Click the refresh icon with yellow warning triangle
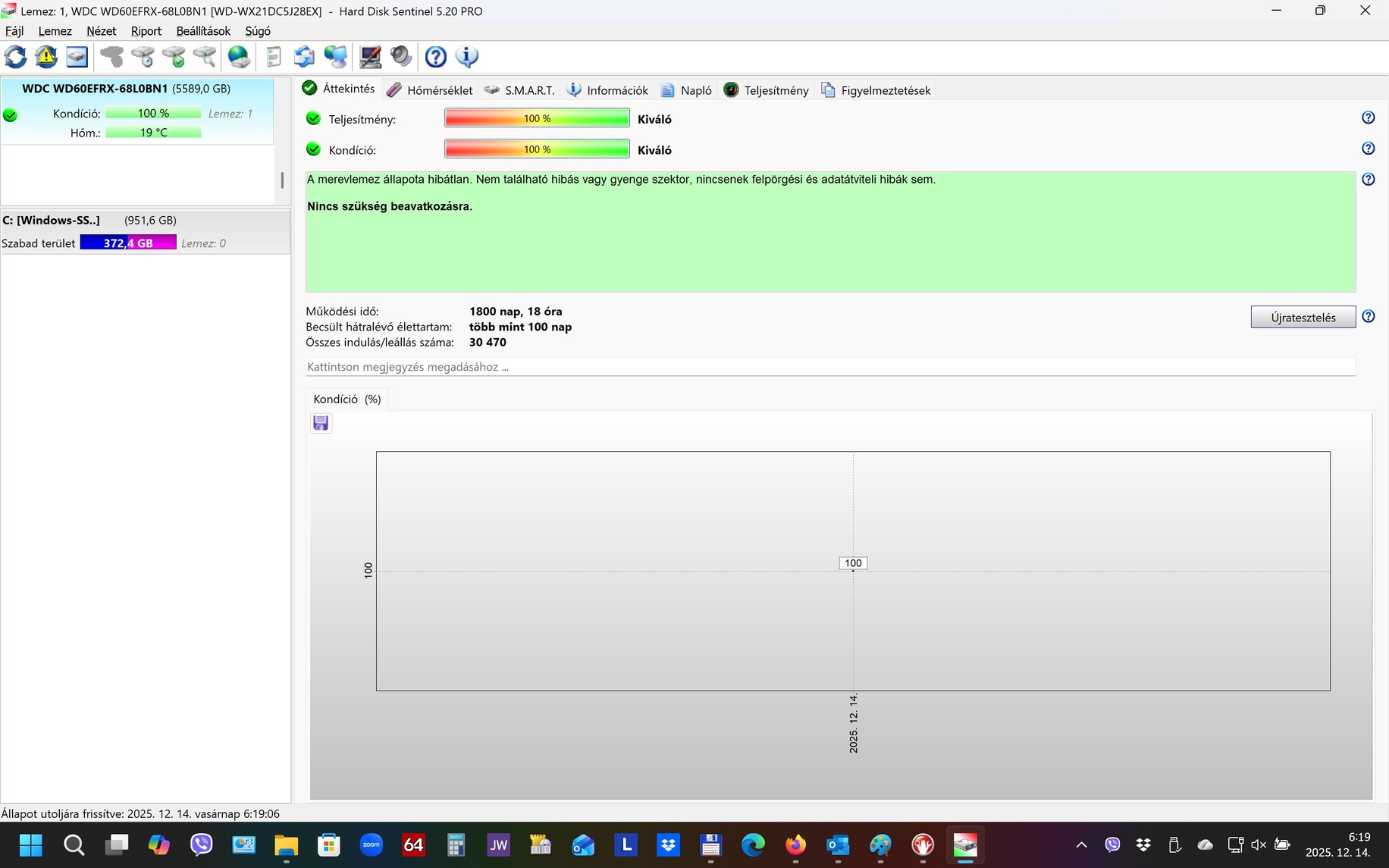This screenshot has height=868, width=1389. (x=46, y=57)
